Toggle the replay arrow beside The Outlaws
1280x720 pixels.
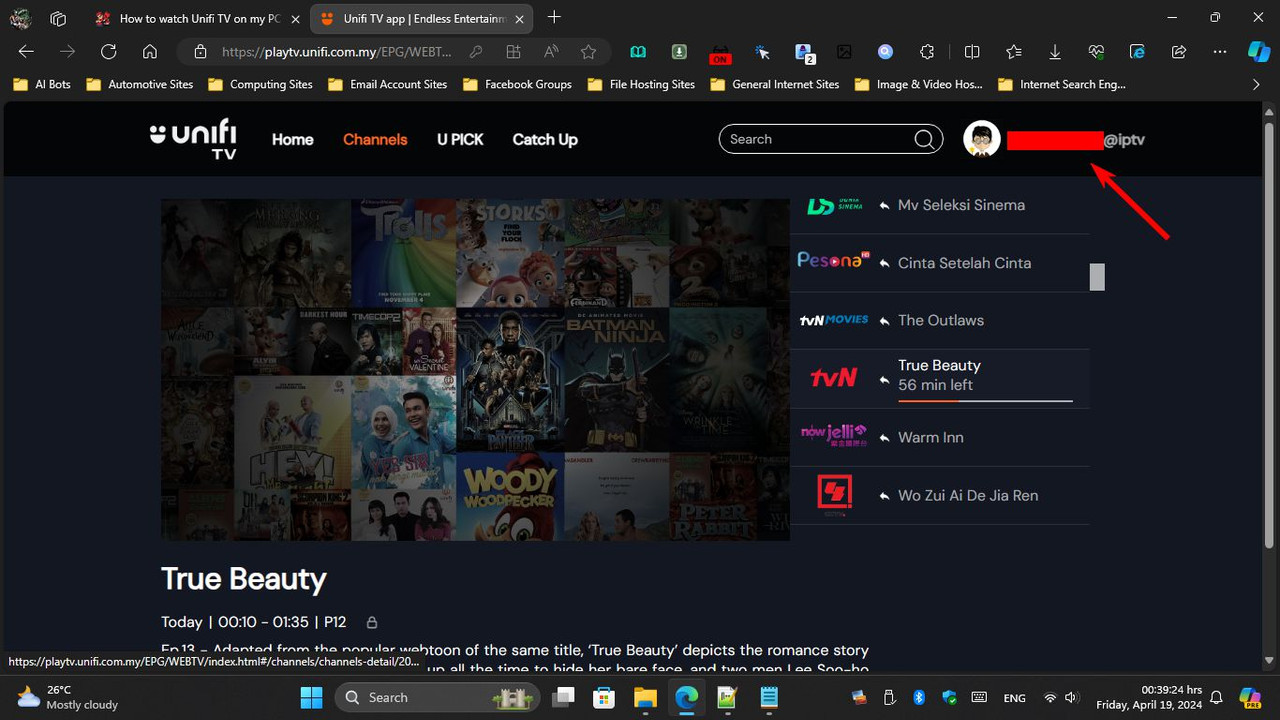[884, 320]
